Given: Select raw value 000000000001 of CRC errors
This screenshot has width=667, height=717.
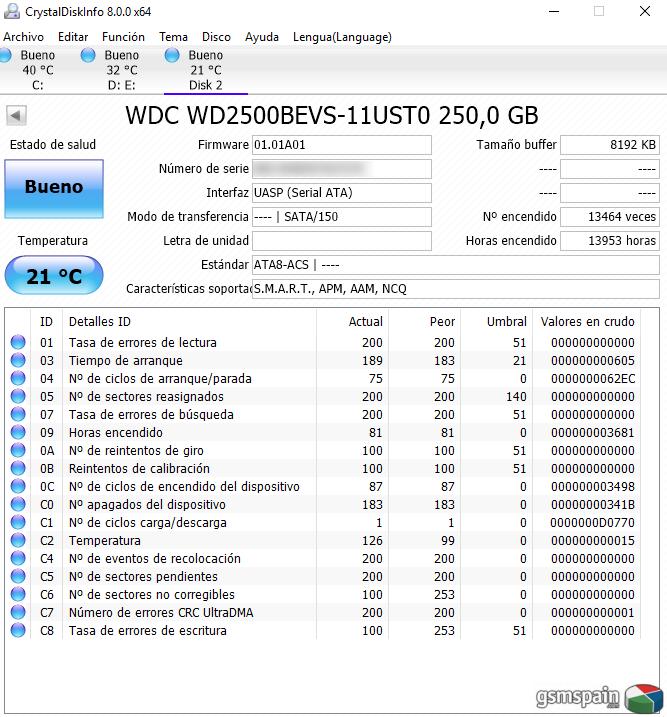Looking at the screenshot, I should coord(592,612).
